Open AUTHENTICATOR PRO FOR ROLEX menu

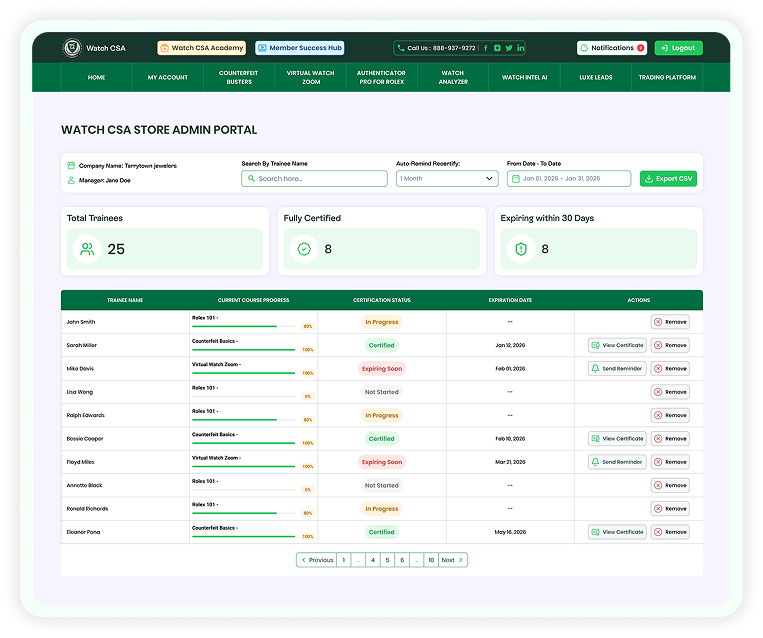click(x=382, y=77)
